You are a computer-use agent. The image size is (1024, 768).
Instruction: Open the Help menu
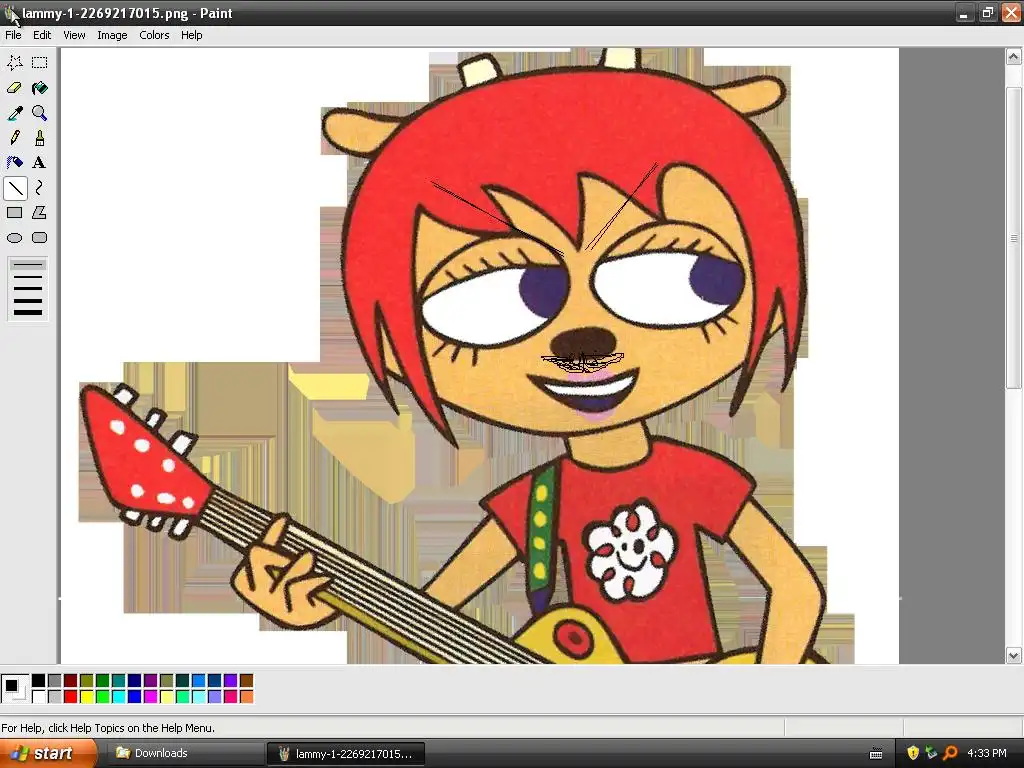(x=191, y=35)
